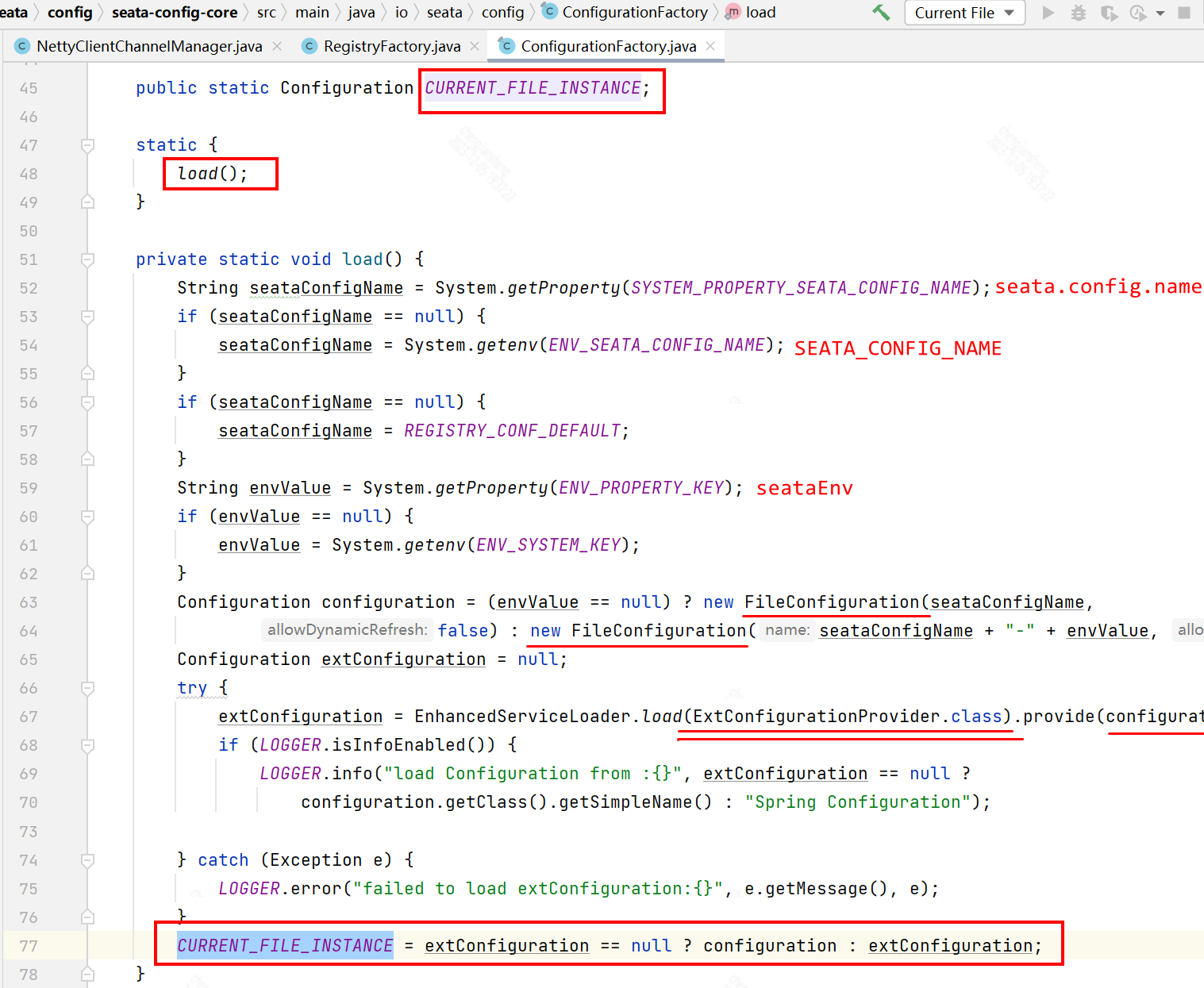Open the Current File run configuration dropdown
Screen dimensions: 1204x988
[x=964, y=13]
